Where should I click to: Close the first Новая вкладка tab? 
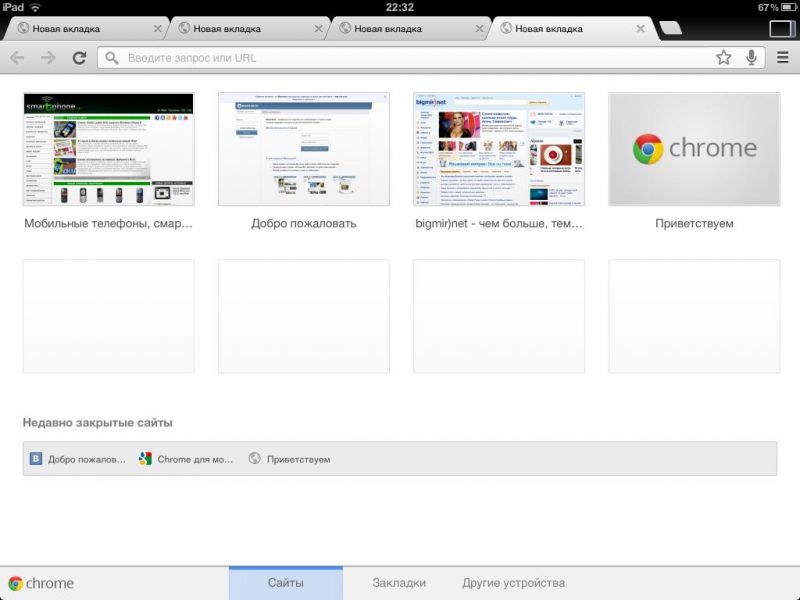tap(158, 29)
